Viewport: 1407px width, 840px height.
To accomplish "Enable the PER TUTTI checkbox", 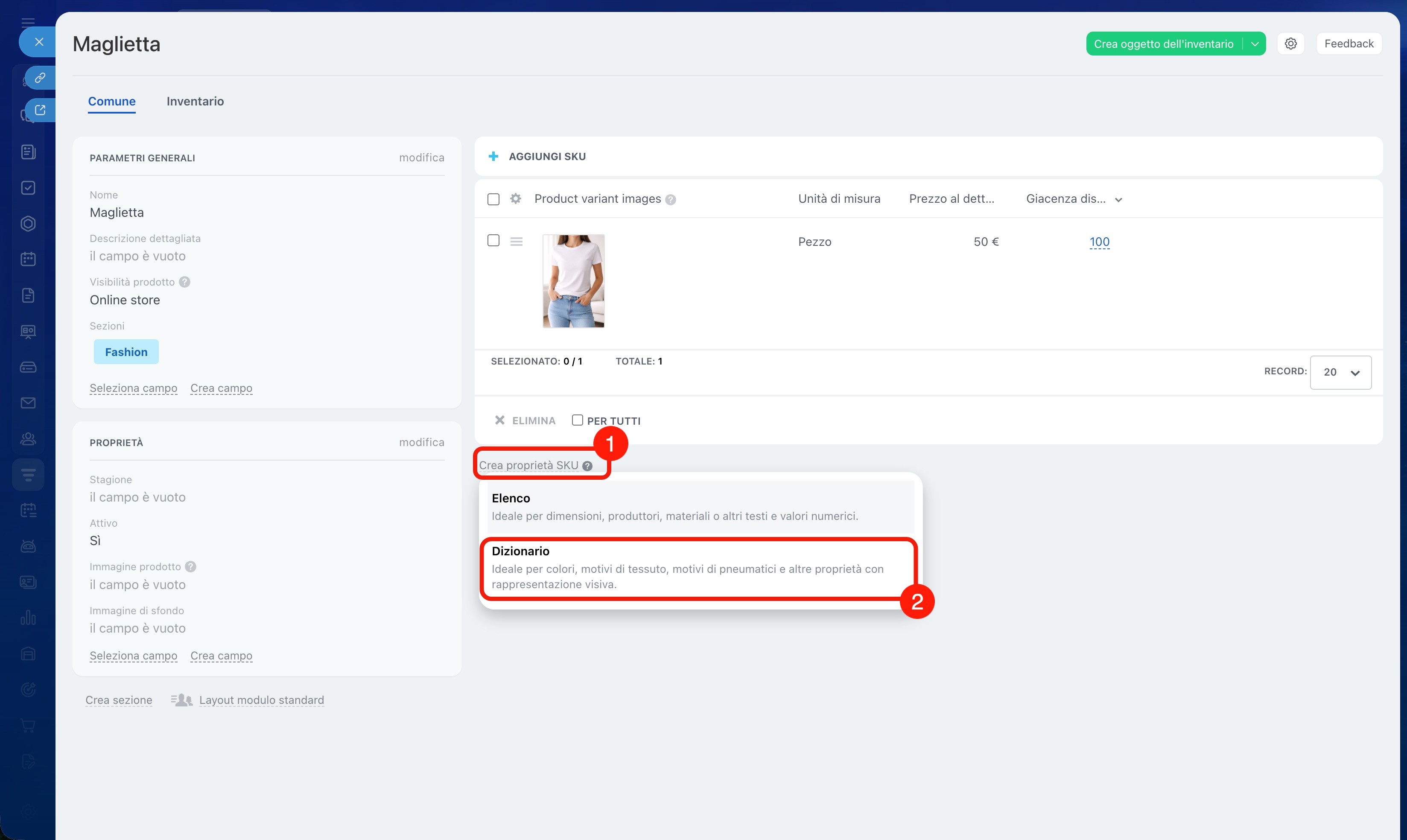I will [577, 420].
